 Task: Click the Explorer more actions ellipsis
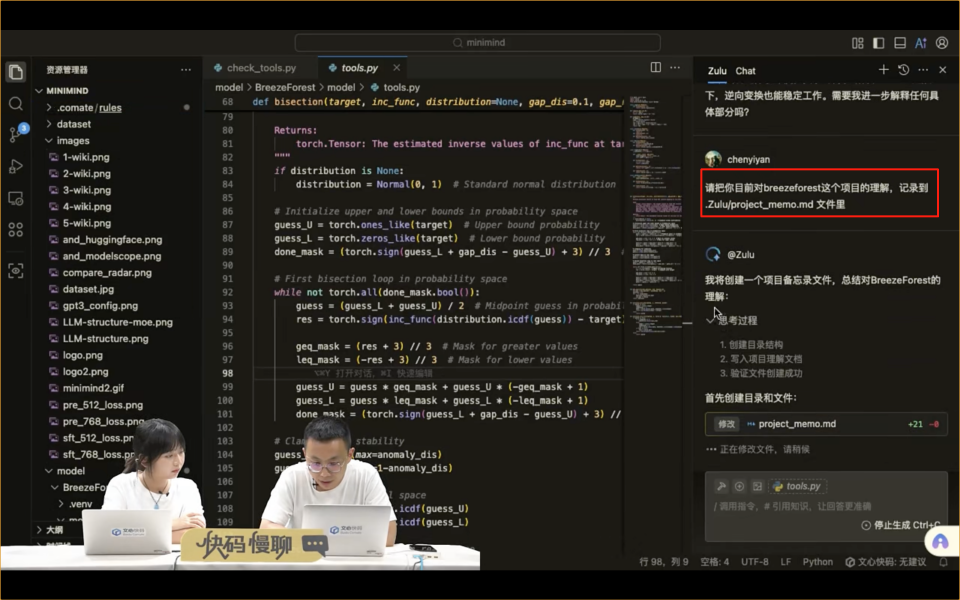tap(186, 70)
